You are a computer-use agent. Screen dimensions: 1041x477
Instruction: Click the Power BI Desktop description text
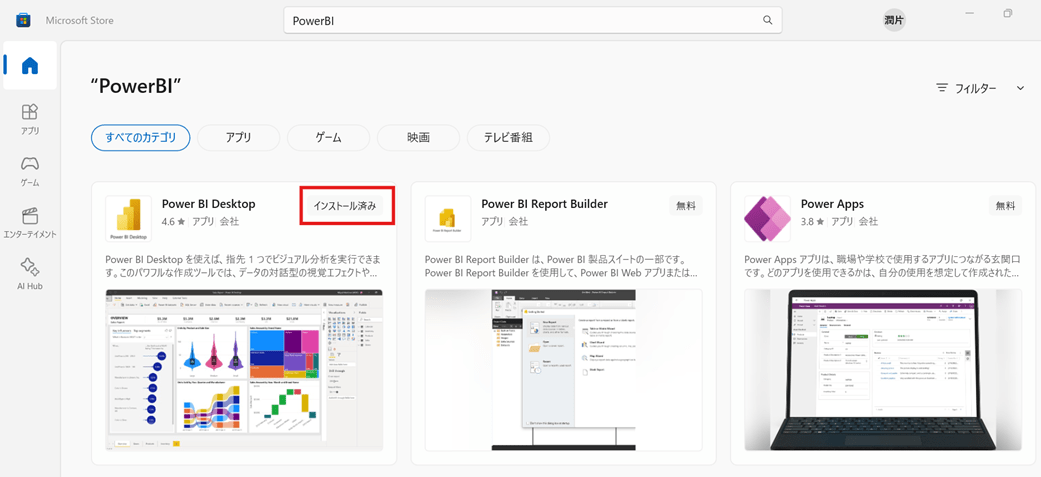[x=243, y=265]
